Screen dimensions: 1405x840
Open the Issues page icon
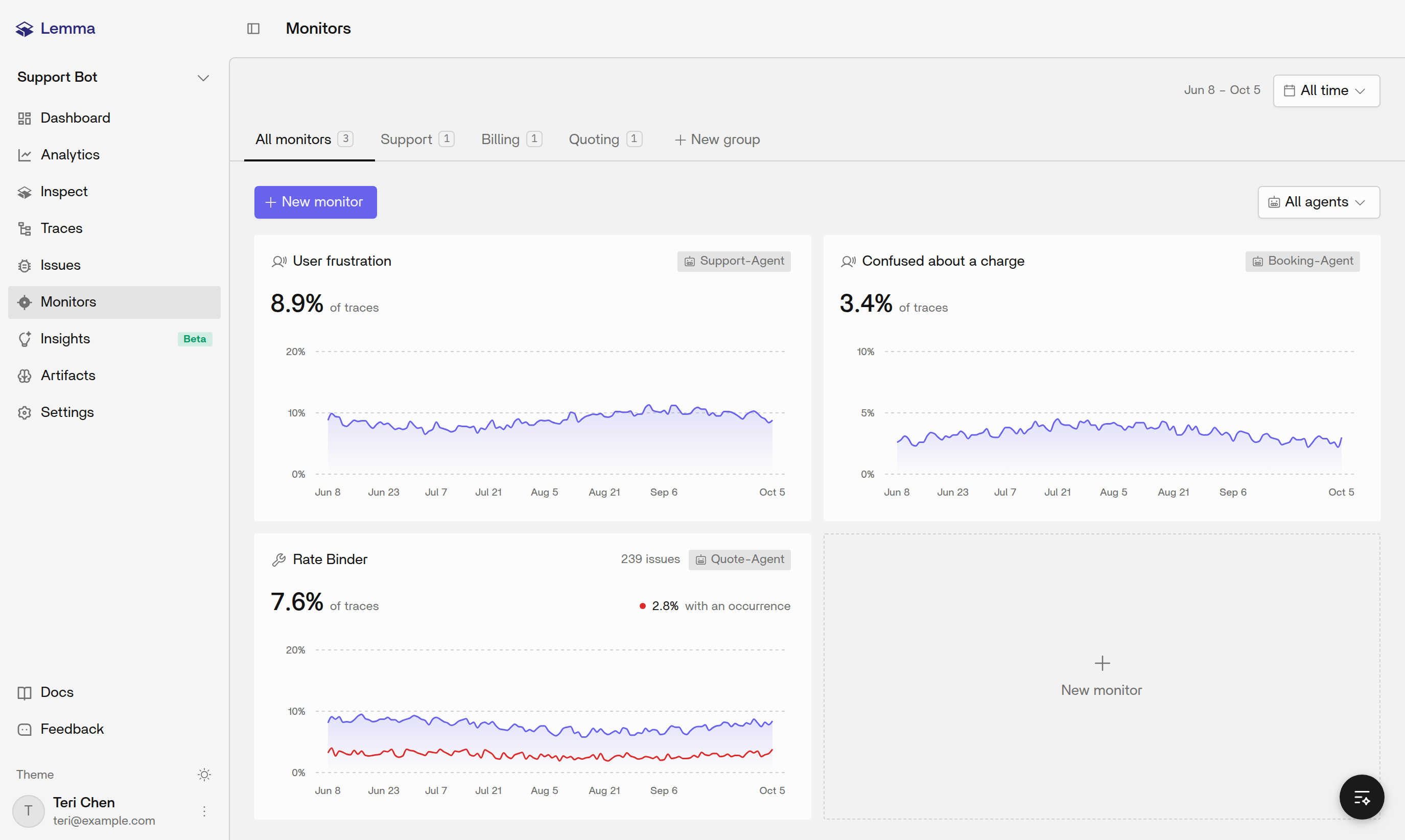coord(25,266)
